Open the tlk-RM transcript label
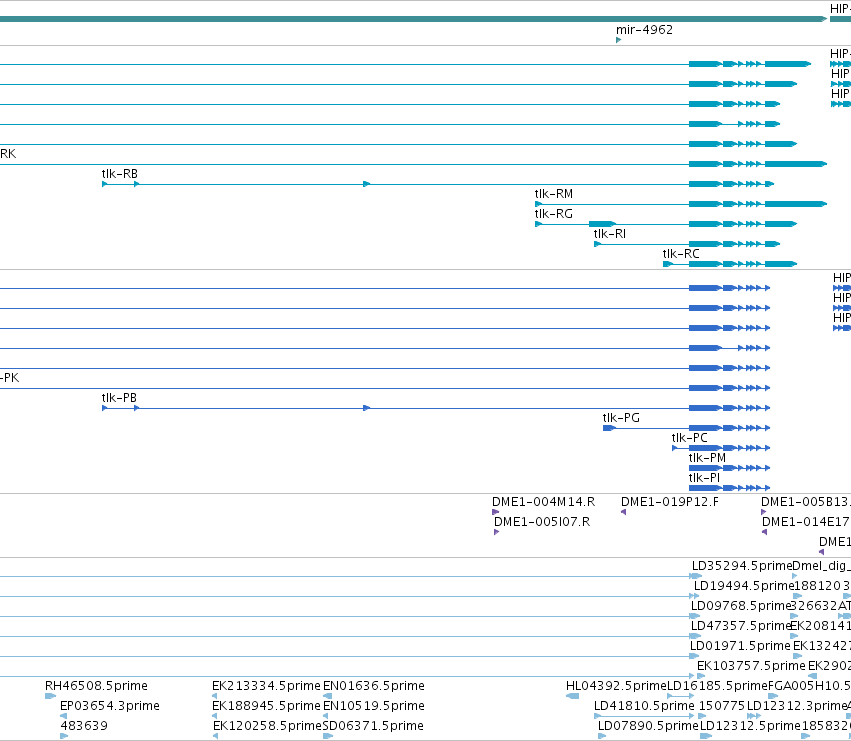The image size is (851, 741). (x=554, y=194)
